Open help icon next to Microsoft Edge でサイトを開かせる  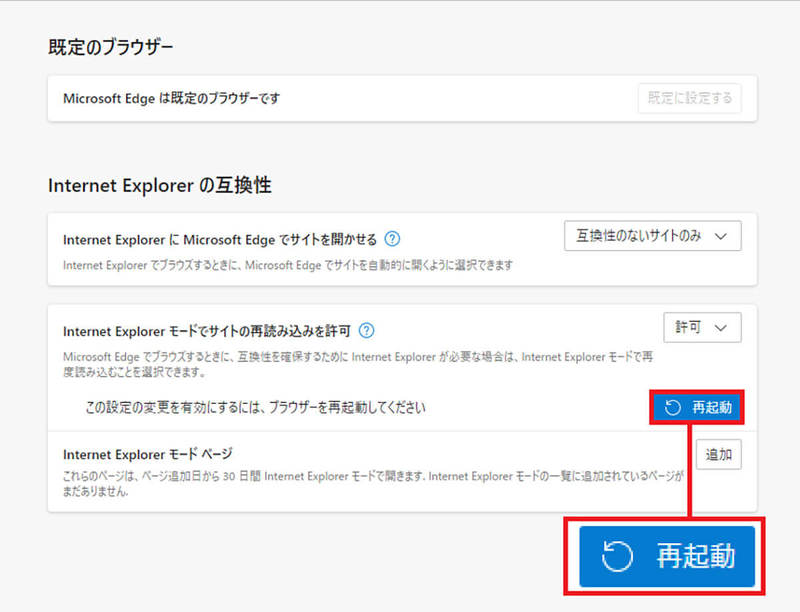click(x=392, y=239)
